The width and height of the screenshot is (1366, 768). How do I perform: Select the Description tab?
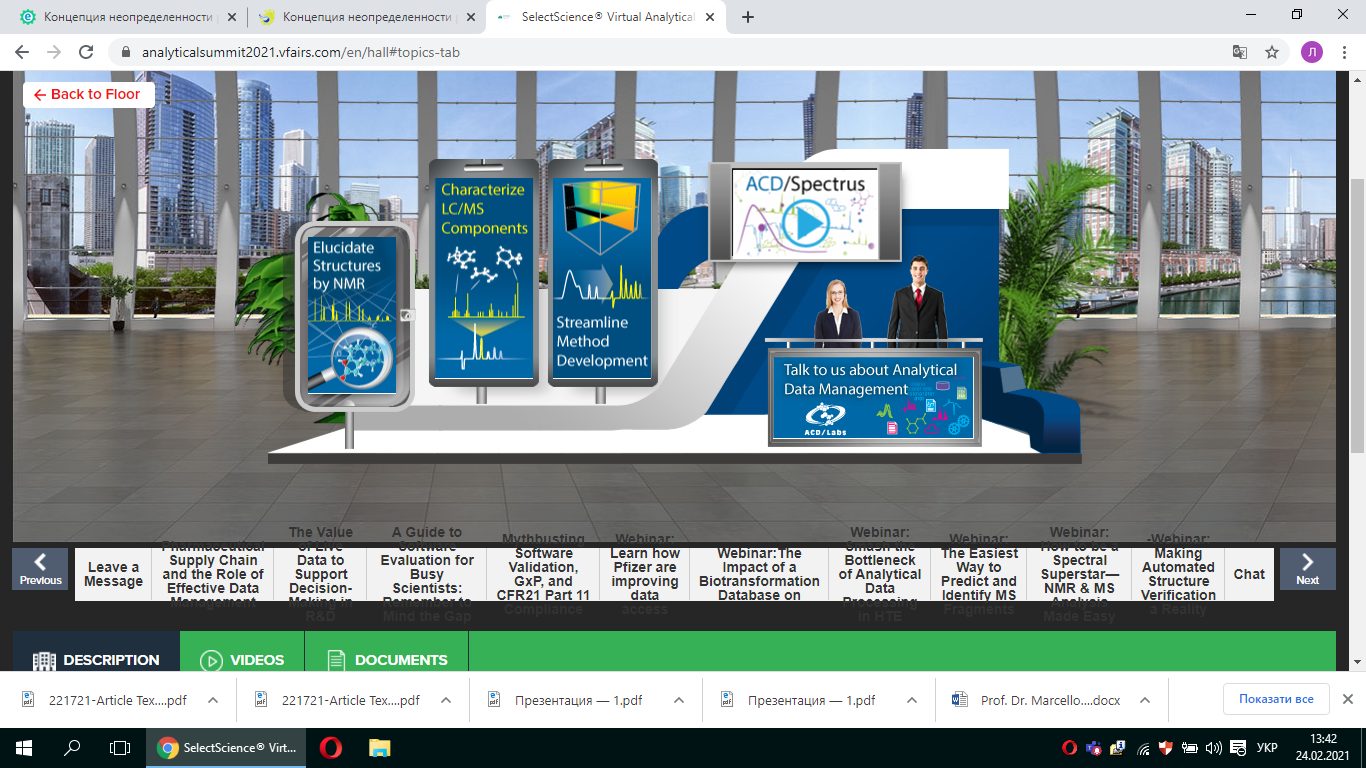(x=96, y=660)
